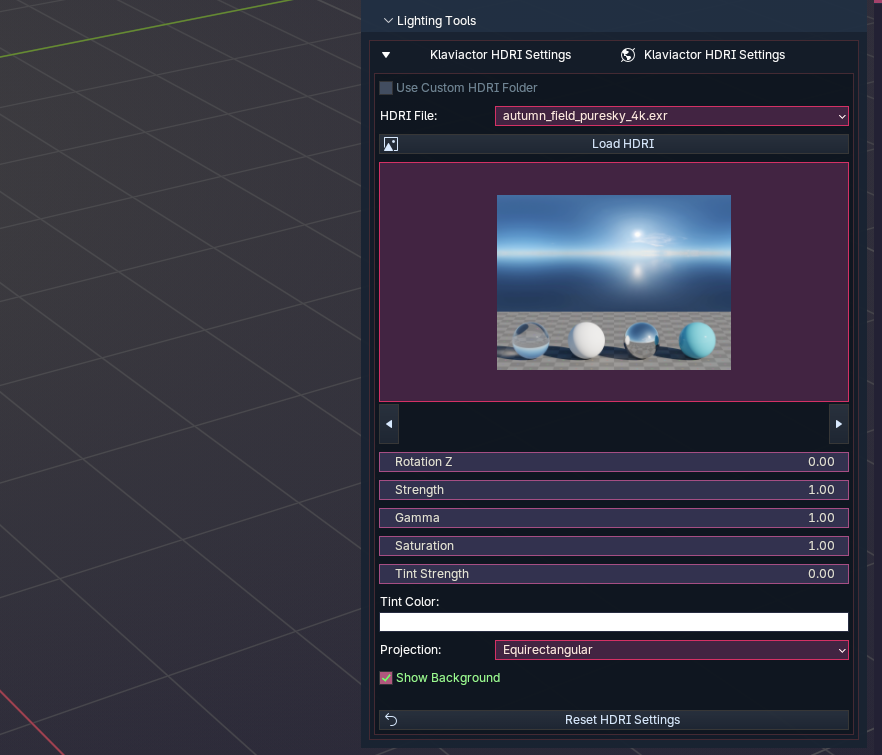The height and width of the screenshot is (755, 882).
Task: Collapse Klaviactor HDRI Settings panel triangle
Action: (x=386, y=55)
